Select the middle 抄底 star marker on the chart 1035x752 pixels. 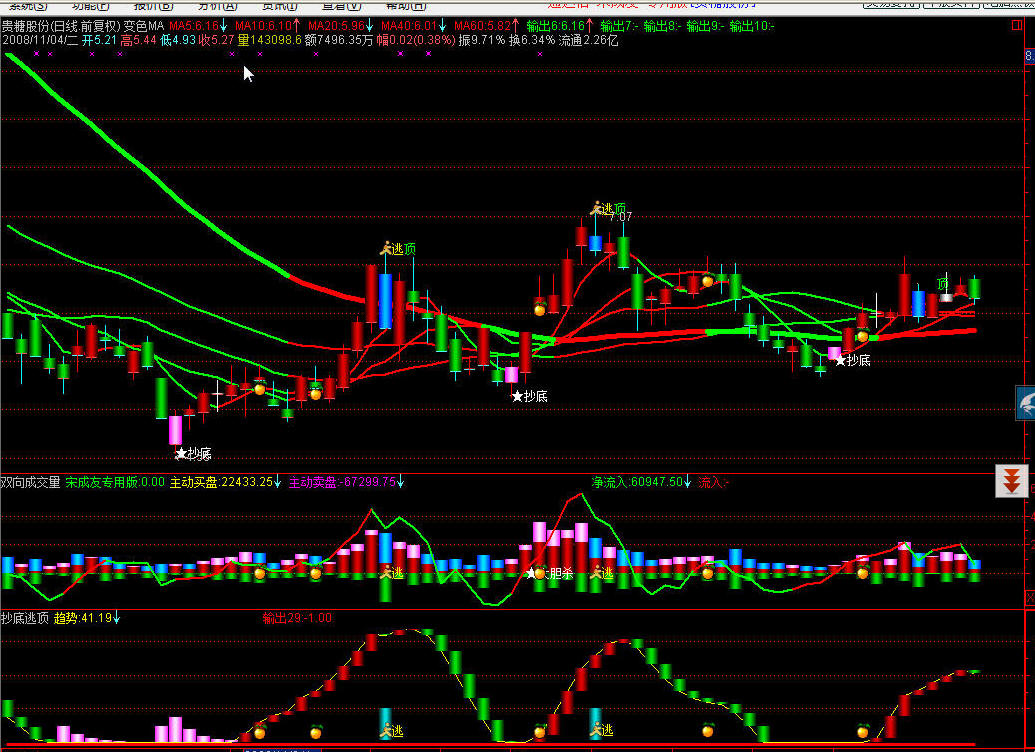click(x=530, y=396)
